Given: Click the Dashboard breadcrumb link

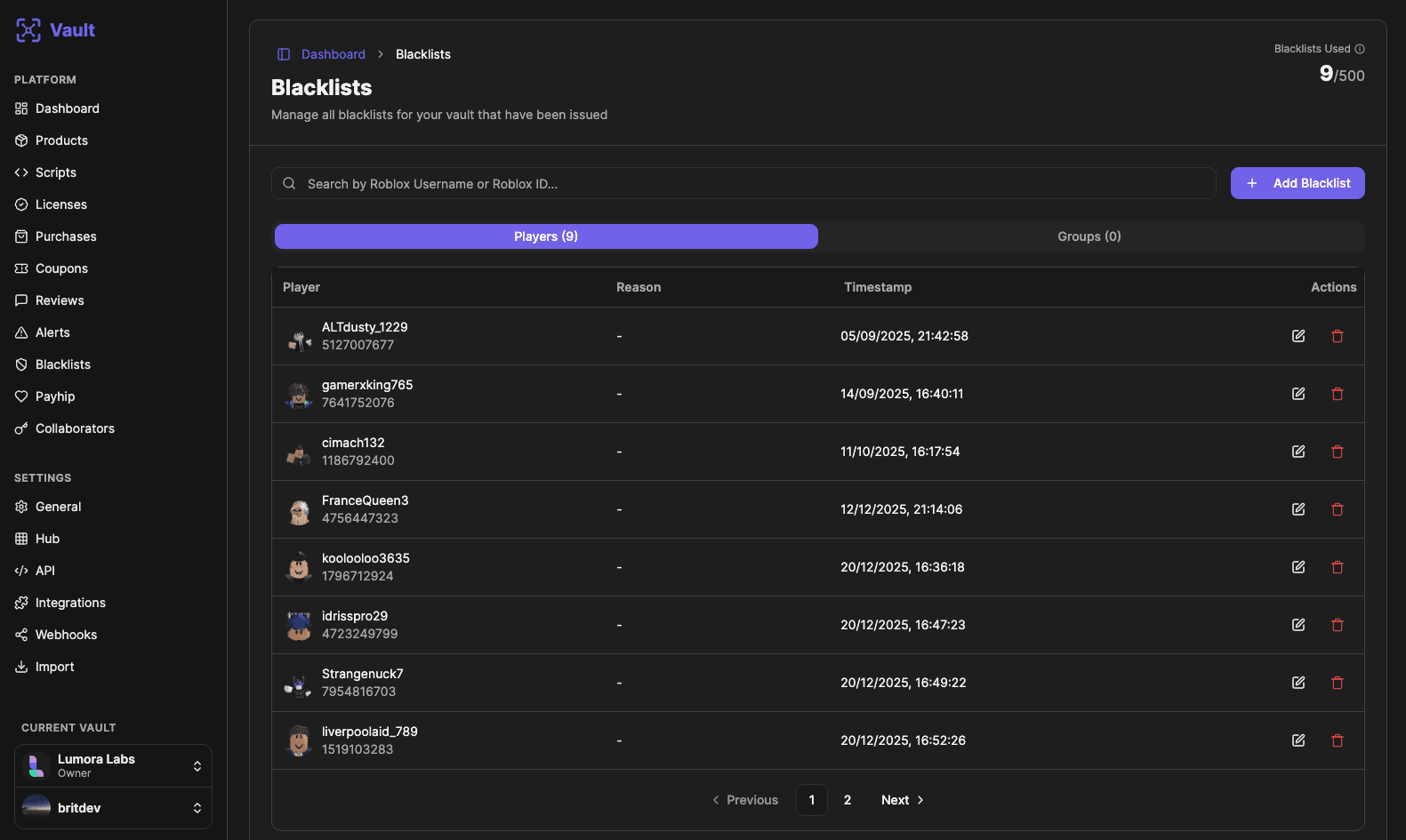Looking at the screenshot, I should click(x=333, y=54).
